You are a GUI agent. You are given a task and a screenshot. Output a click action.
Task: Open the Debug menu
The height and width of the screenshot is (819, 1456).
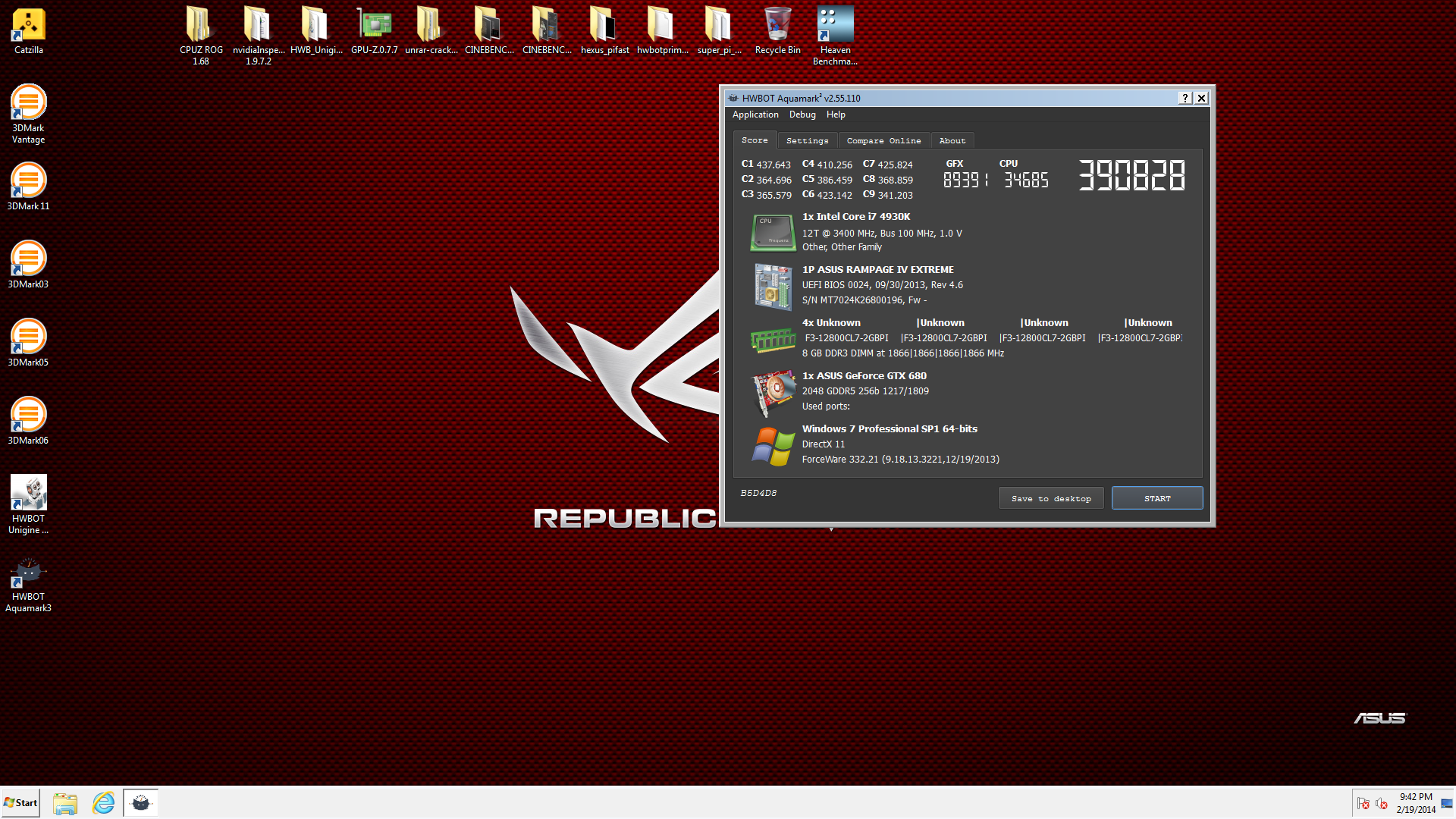(802, 115)
